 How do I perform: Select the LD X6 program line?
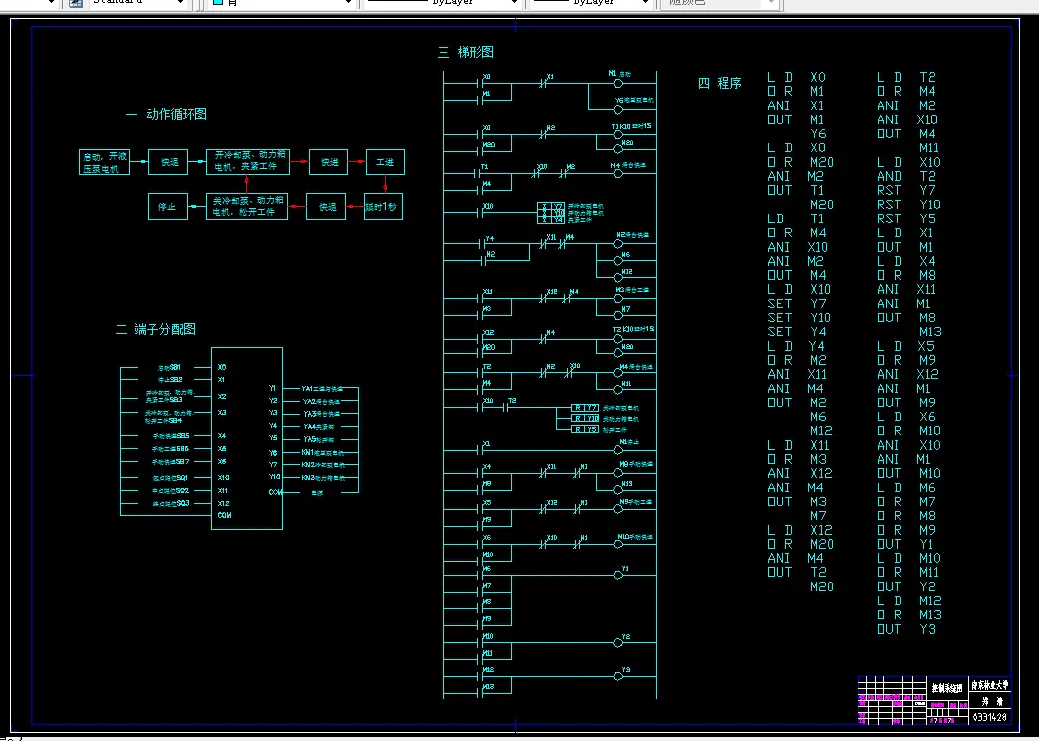pos(906,417)
